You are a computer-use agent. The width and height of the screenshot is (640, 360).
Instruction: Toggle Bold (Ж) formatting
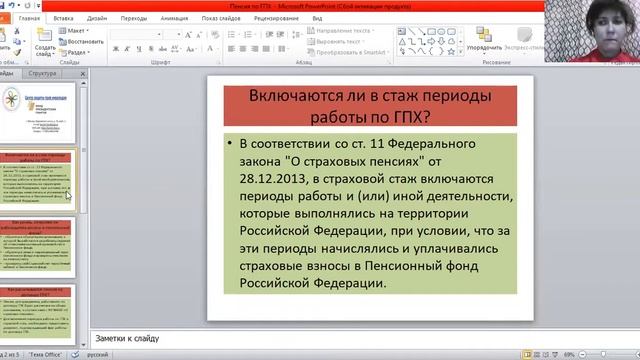coord(116,49)
